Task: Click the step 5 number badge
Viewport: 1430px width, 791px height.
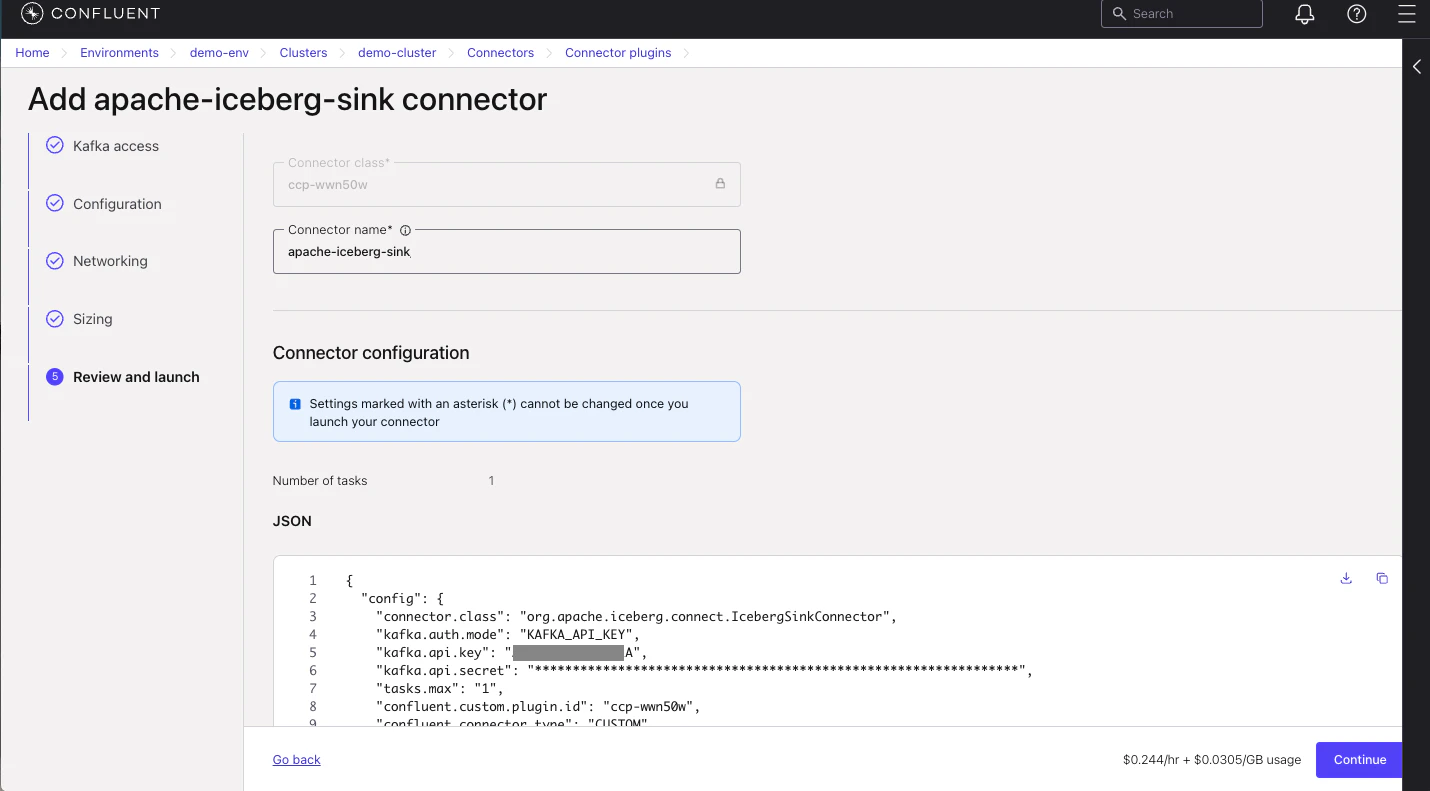Action: click(x=55, y=377)
